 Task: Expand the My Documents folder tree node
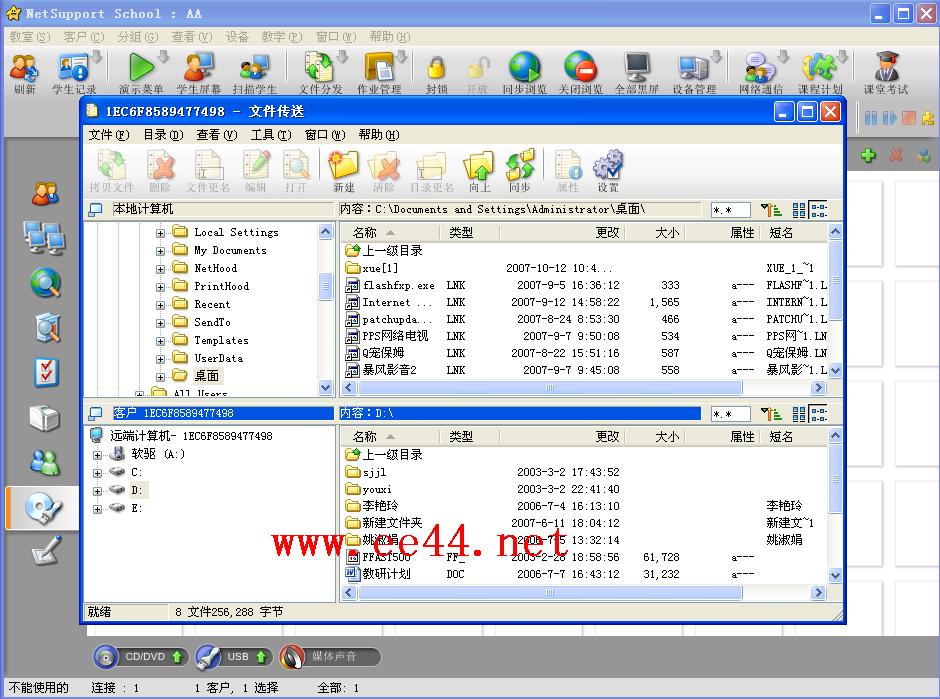[x=160, y=251]
